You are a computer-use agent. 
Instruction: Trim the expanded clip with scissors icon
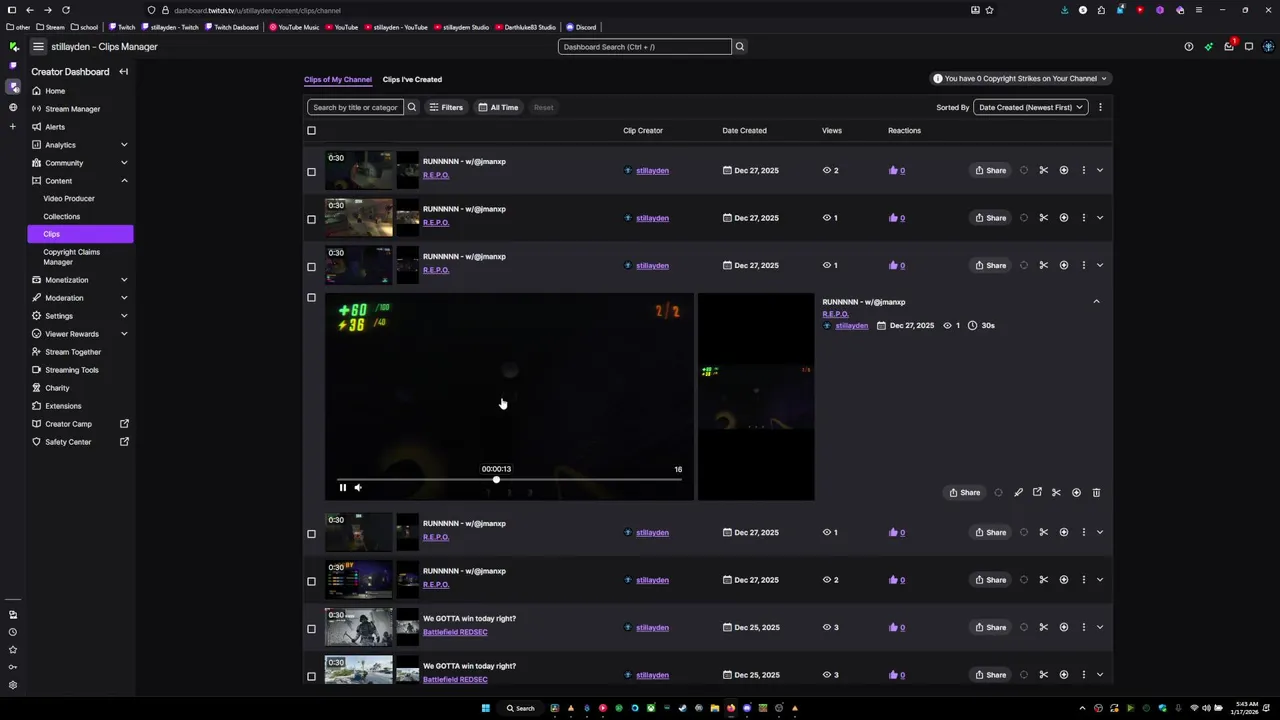tap(1056, 492)
